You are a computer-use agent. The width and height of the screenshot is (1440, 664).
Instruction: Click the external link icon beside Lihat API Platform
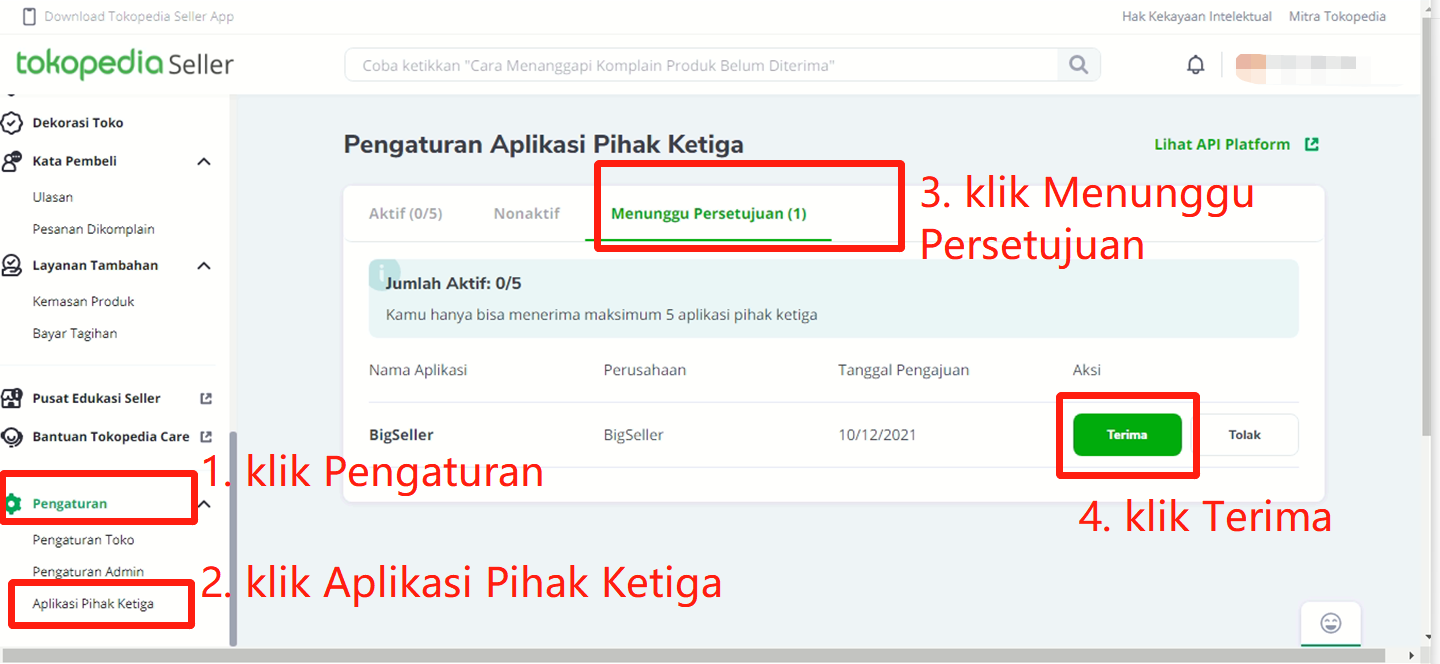tap(1311, 144)
